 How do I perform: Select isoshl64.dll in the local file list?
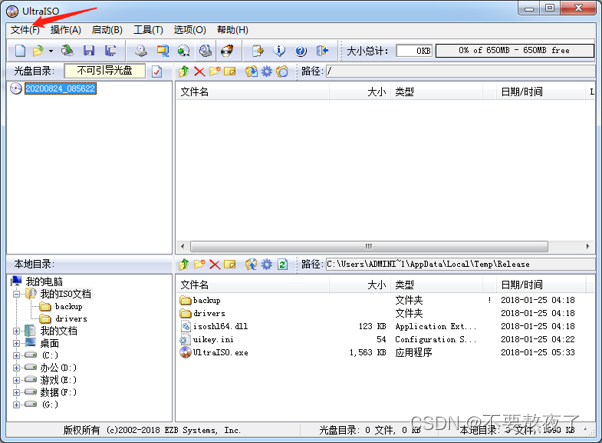220,326
